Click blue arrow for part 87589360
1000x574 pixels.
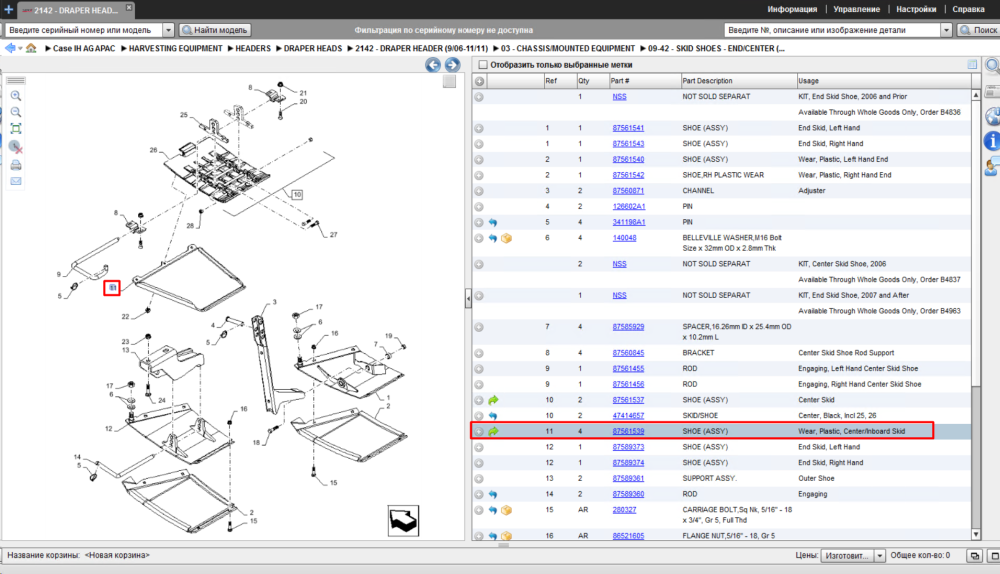[x=493, y=494]
